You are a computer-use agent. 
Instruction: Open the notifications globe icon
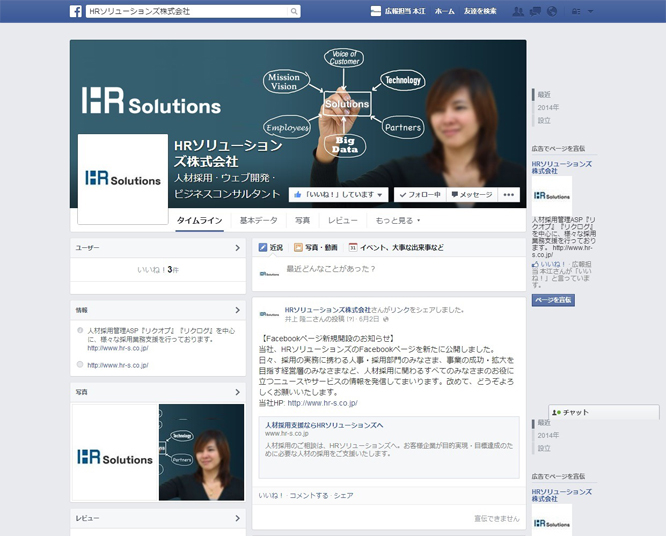552,11
